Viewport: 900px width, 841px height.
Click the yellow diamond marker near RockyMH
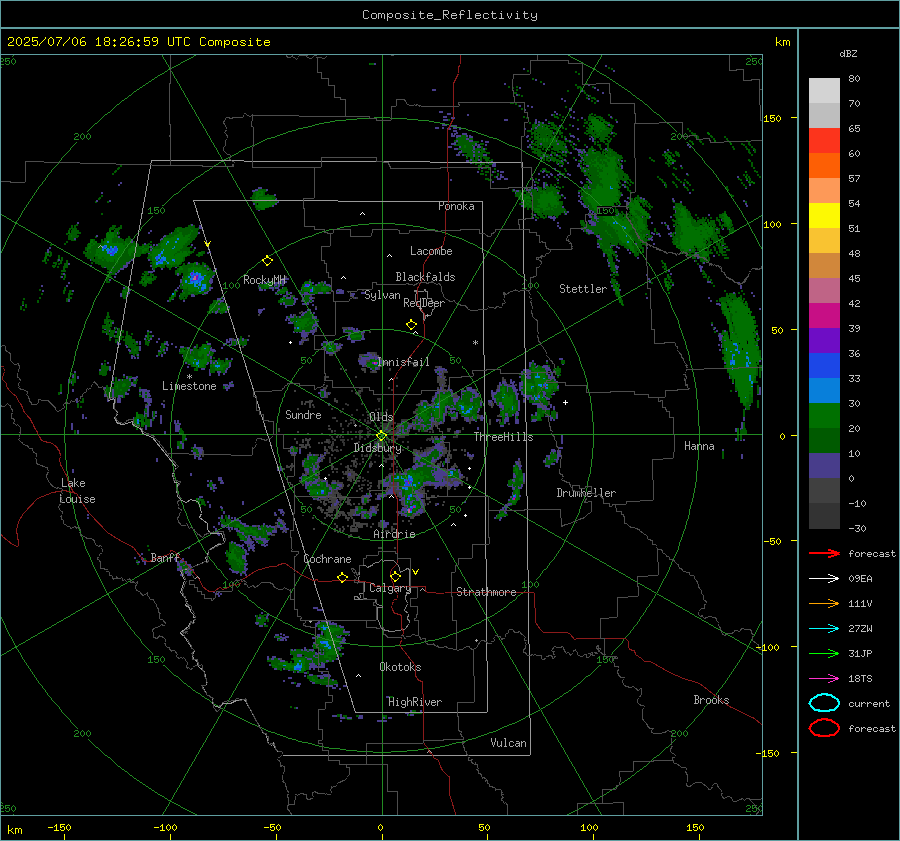coord(267,261)
